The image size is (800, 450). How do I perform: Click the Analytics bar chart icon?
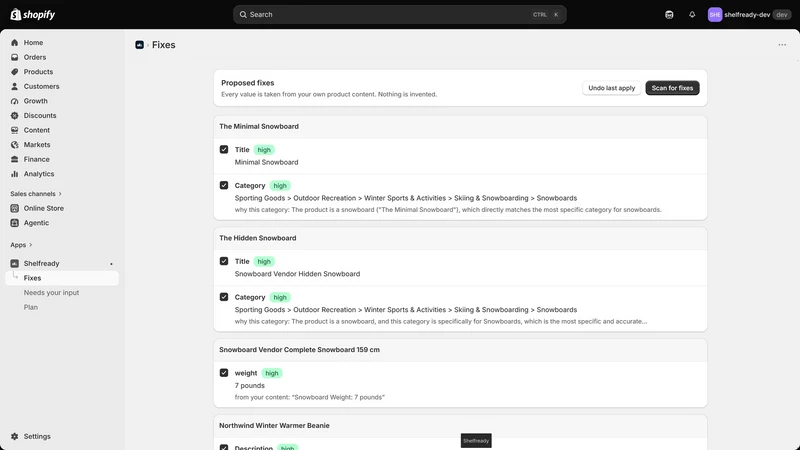pyautogui.click(x=14, y=174)
